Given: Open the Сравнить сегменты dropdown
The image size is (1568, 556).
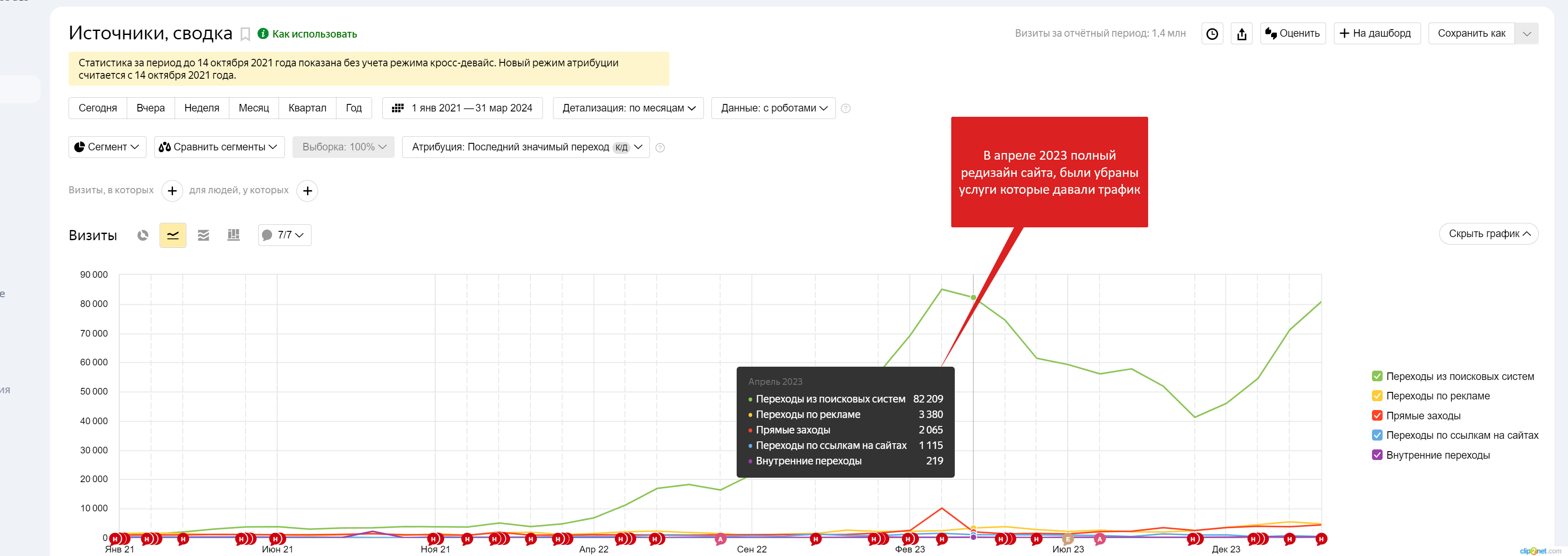Looking at the screenshot, I should [219, 146].
